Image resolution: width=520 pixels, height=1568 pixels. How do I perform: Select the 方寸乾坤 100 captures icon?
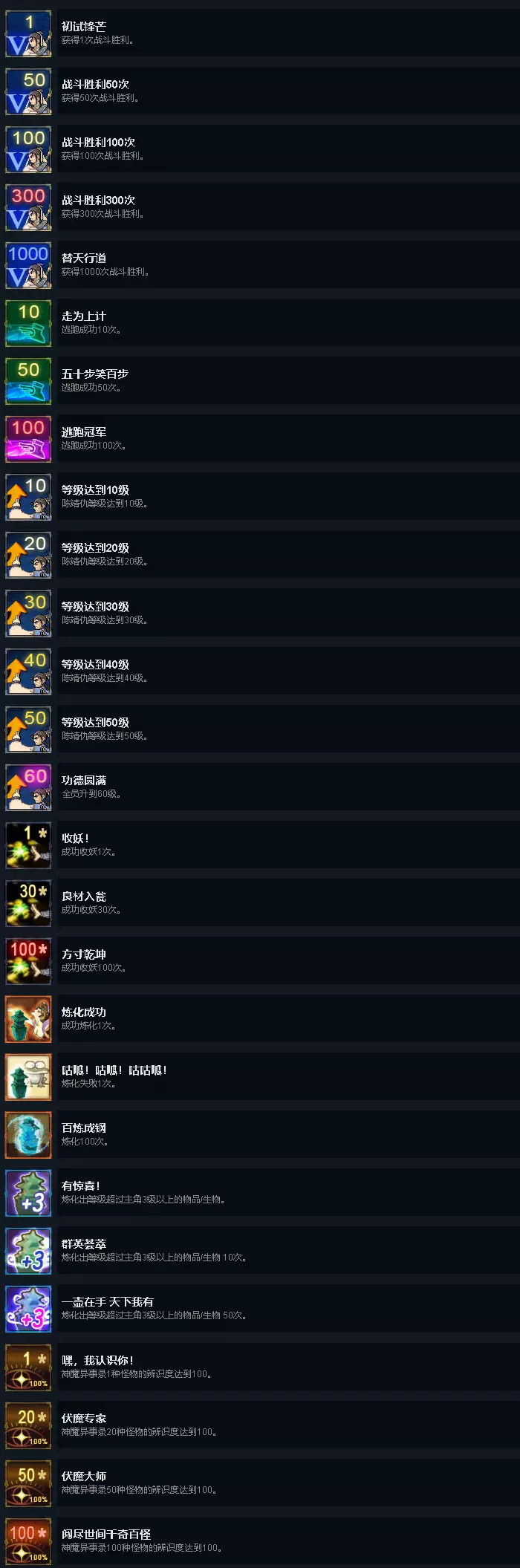coord(28,961)
